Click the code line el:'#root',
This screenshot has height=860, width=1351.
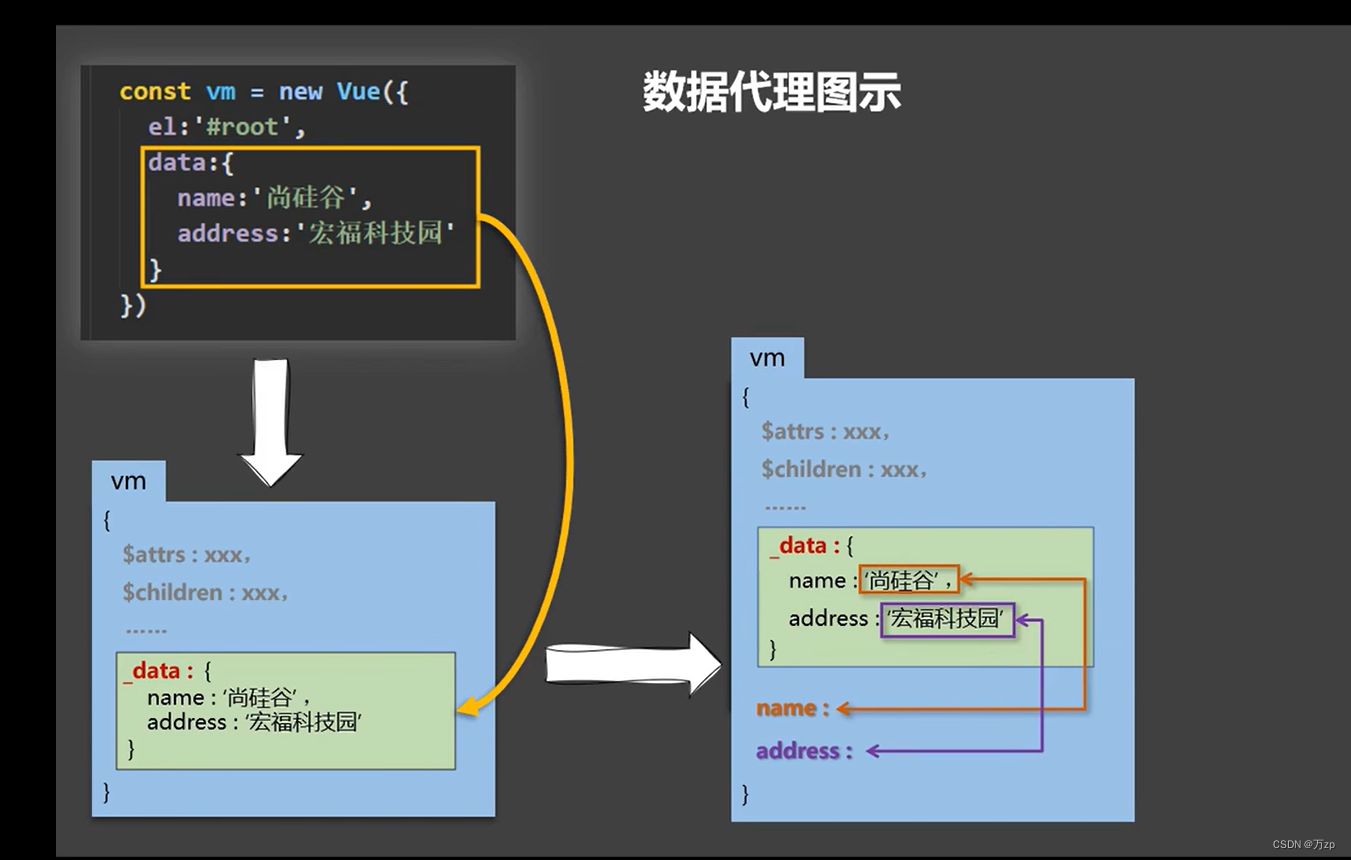pyautogui.click(x=227, y=128)
